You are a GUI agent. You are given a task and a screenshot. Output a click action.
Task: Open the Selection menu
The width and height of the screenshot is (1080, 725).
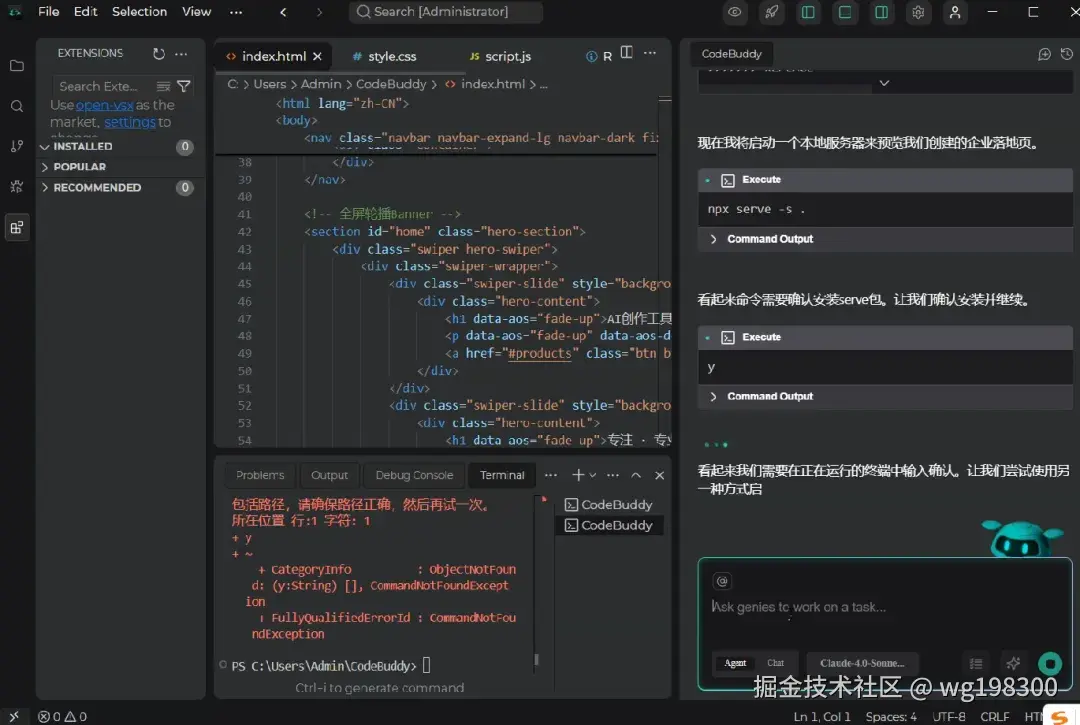(139, 12)
